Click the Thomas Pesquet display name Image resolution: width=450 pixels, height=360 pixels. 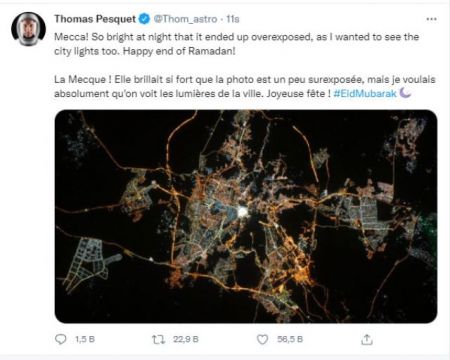[95, 19]
